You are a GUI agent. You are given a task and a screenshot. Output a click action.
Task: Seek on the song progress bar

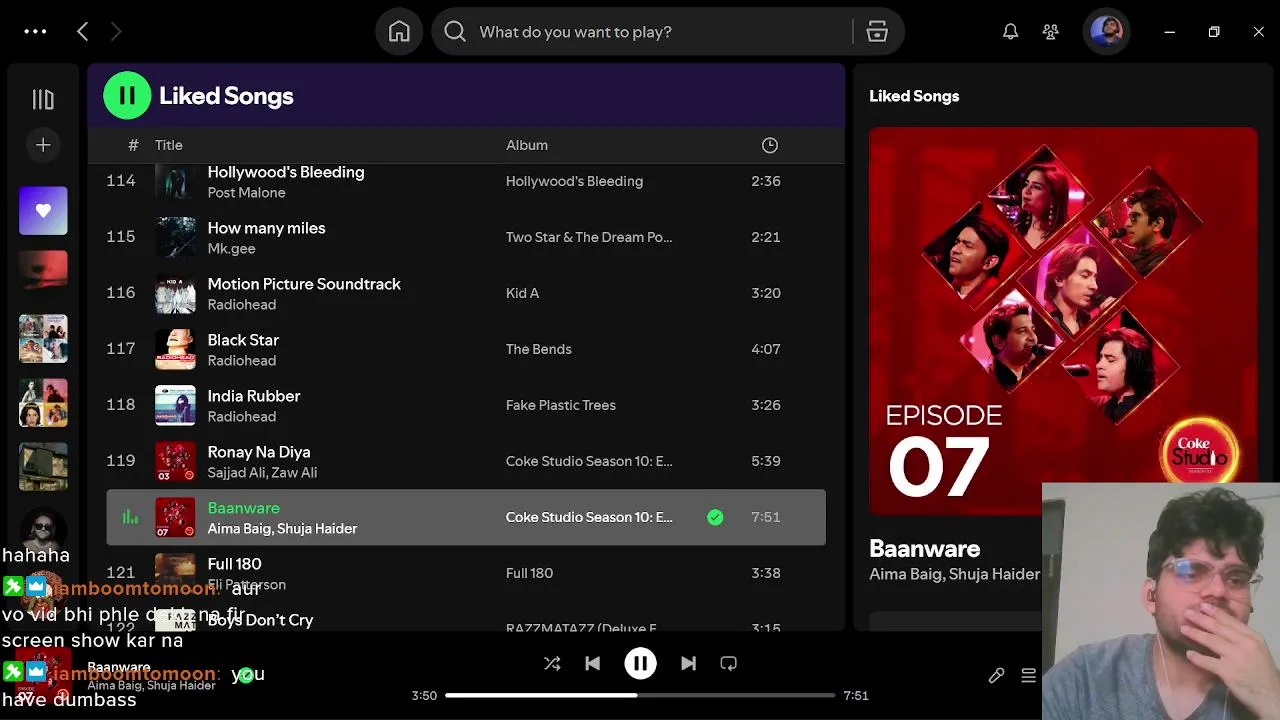(x=640, y=695)
